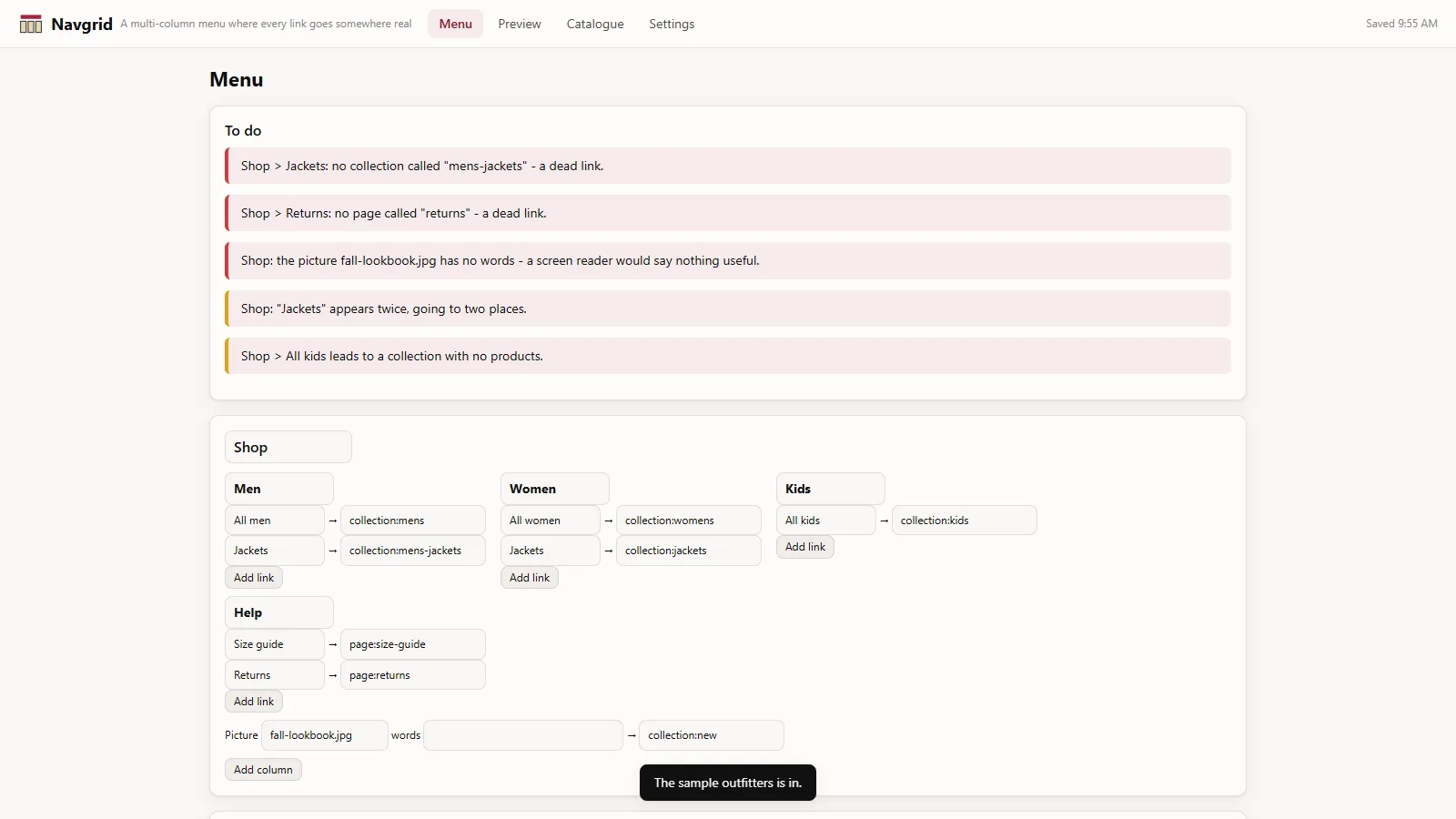The width and height of the screenshot is (1456, 819).
Task: Select the "Jackets appears twice" notice
Action: 728,308
